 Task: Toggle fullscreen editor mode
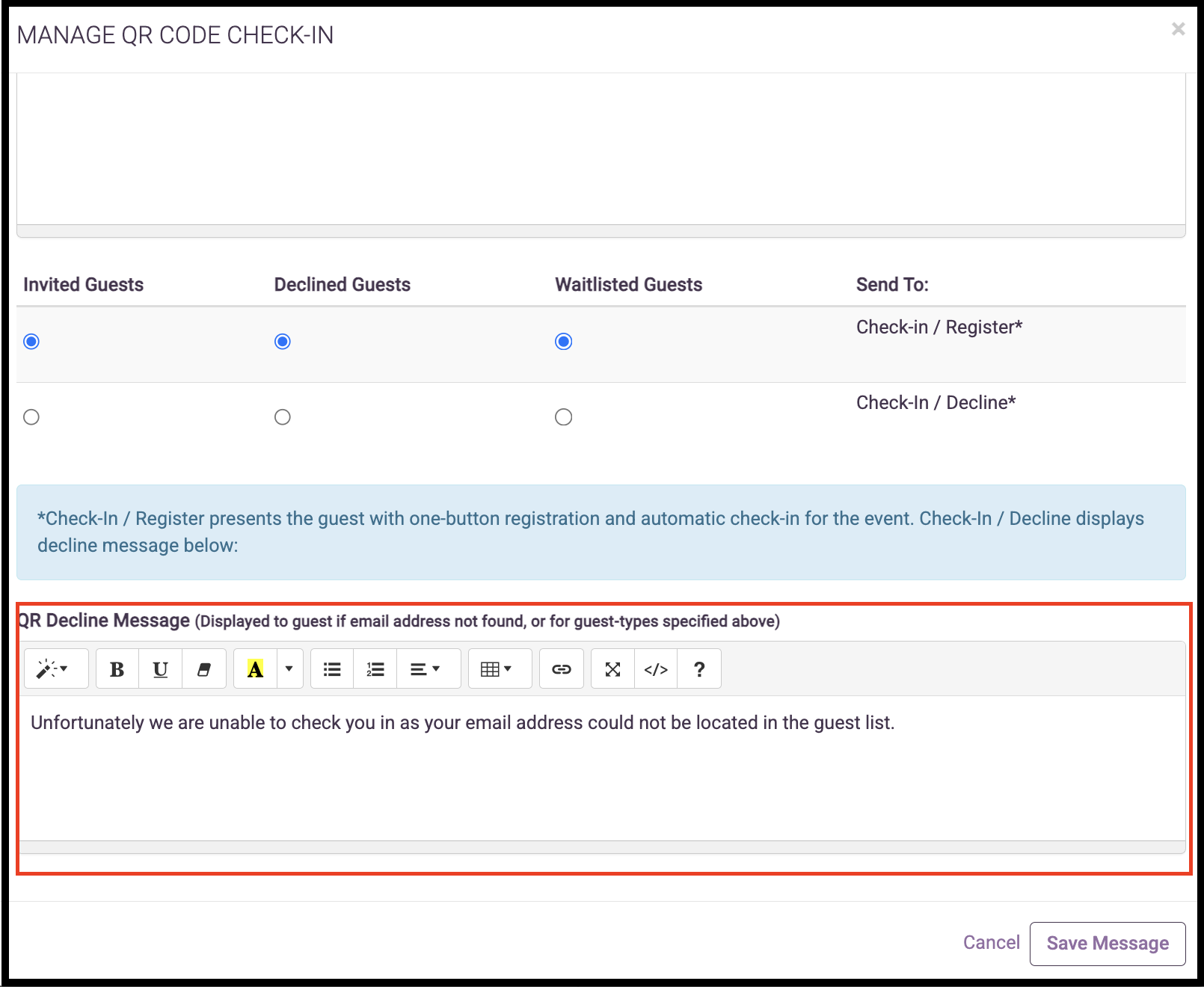tap(612, 668)
